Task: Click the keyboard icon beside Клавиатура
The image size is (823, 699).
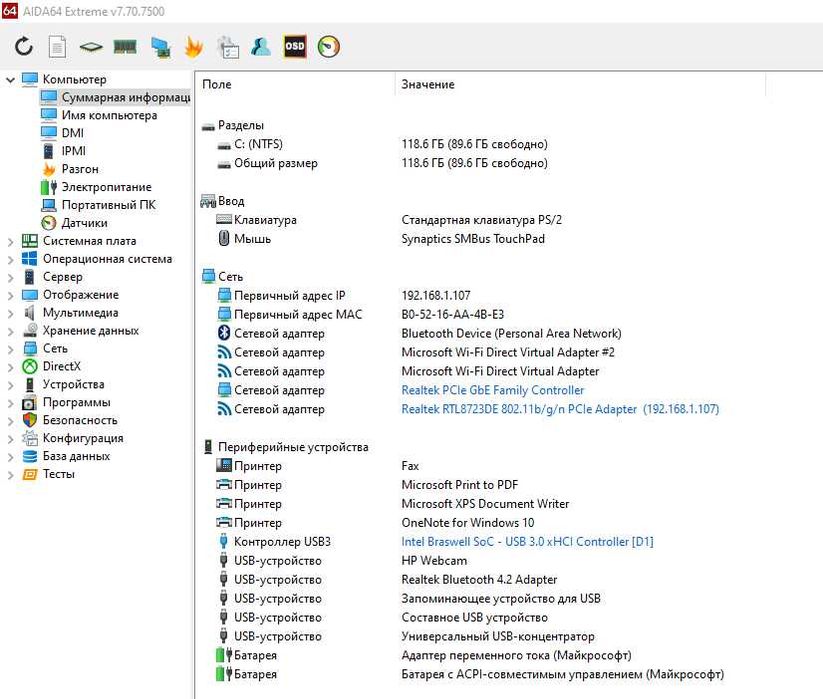Action: coord(224,219)
